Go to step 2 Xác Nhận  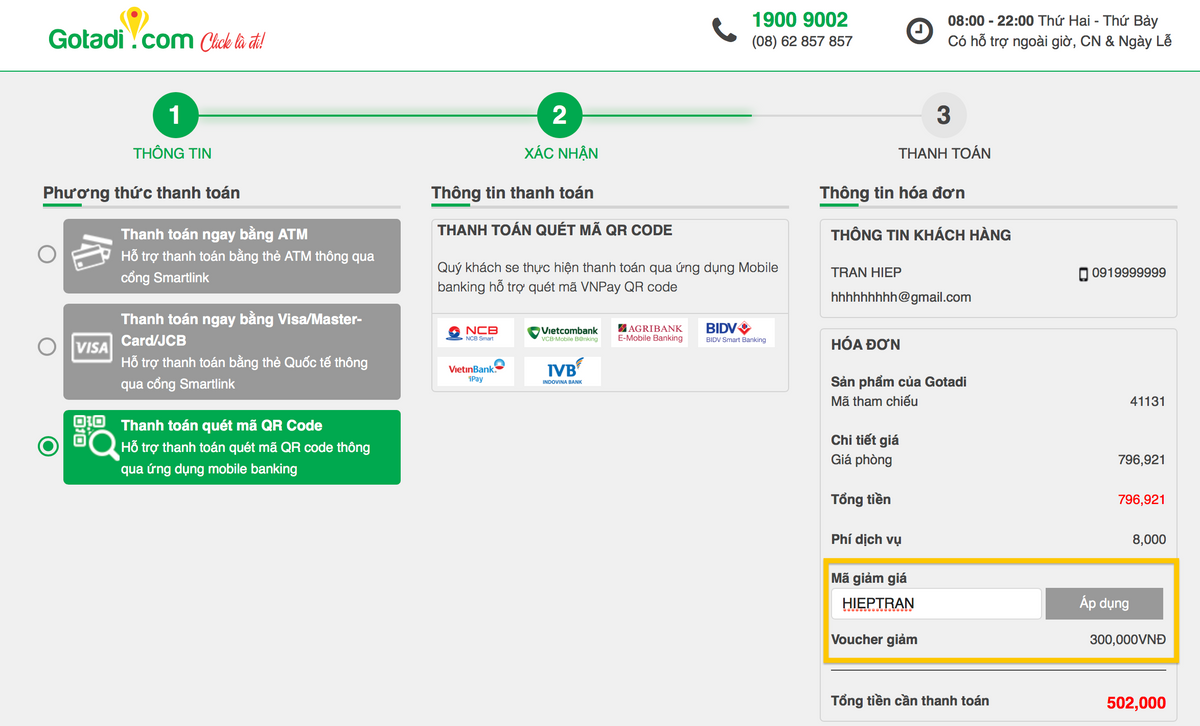560,116
